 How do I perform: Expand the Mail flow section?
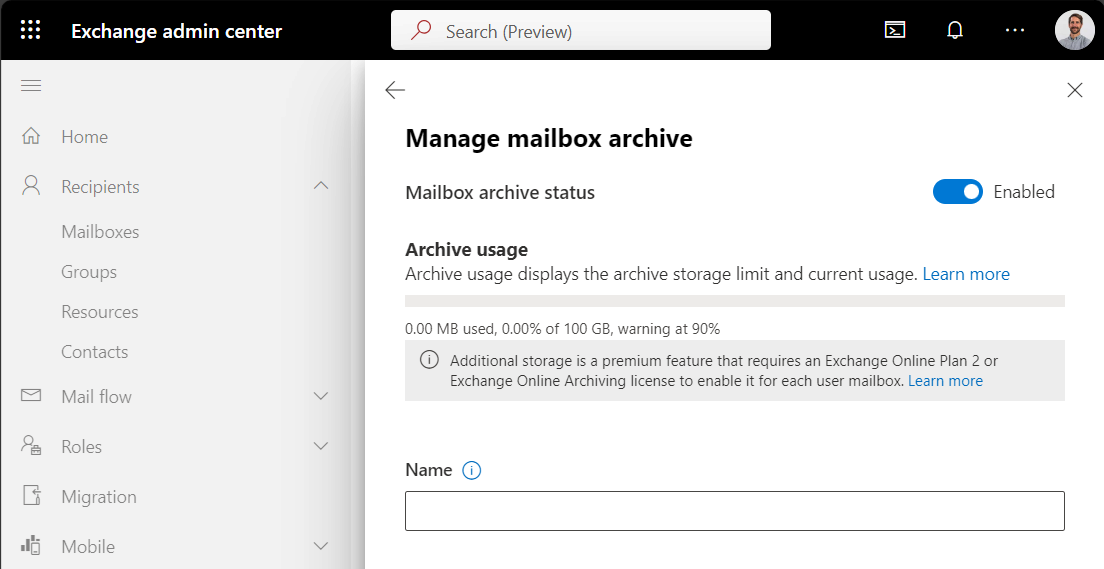coord(321,396)
